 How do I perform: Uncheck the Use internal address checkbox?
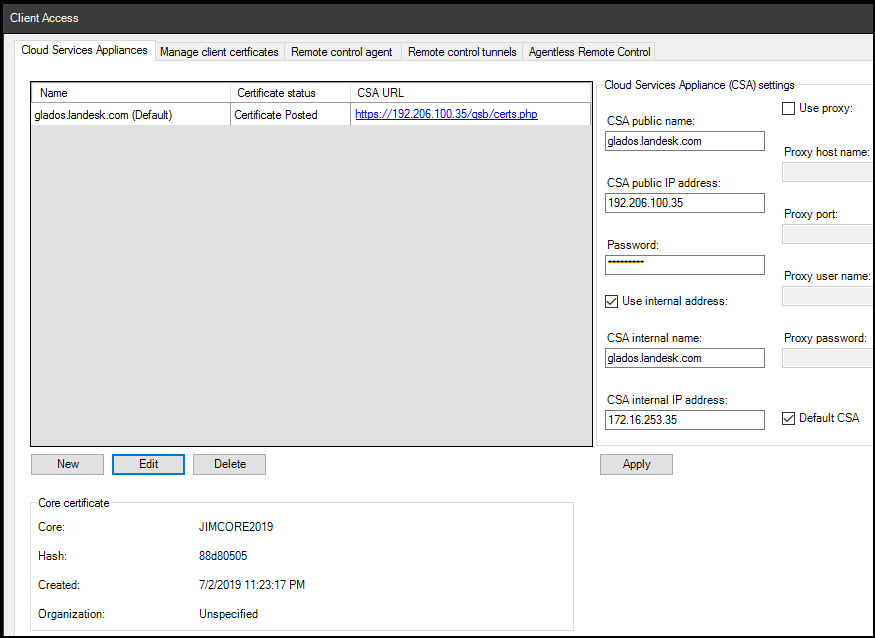pos(612,301)
